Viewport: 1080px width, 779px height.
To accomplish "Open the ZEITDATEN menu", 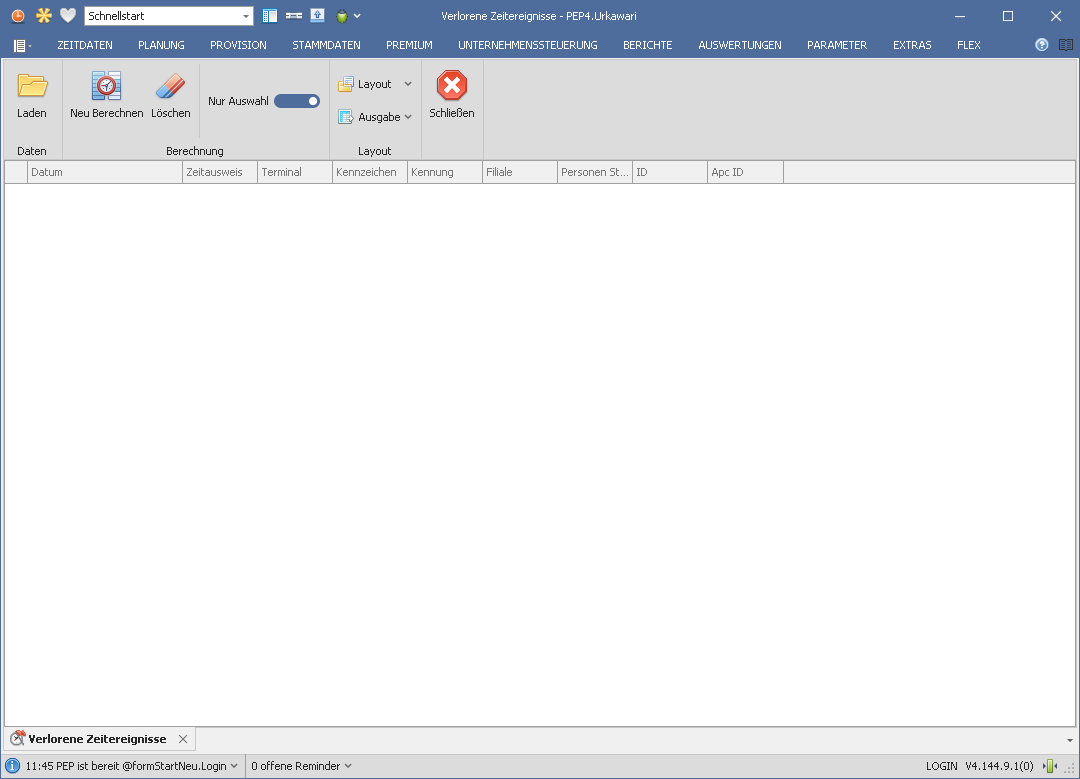I will [85, 45].
